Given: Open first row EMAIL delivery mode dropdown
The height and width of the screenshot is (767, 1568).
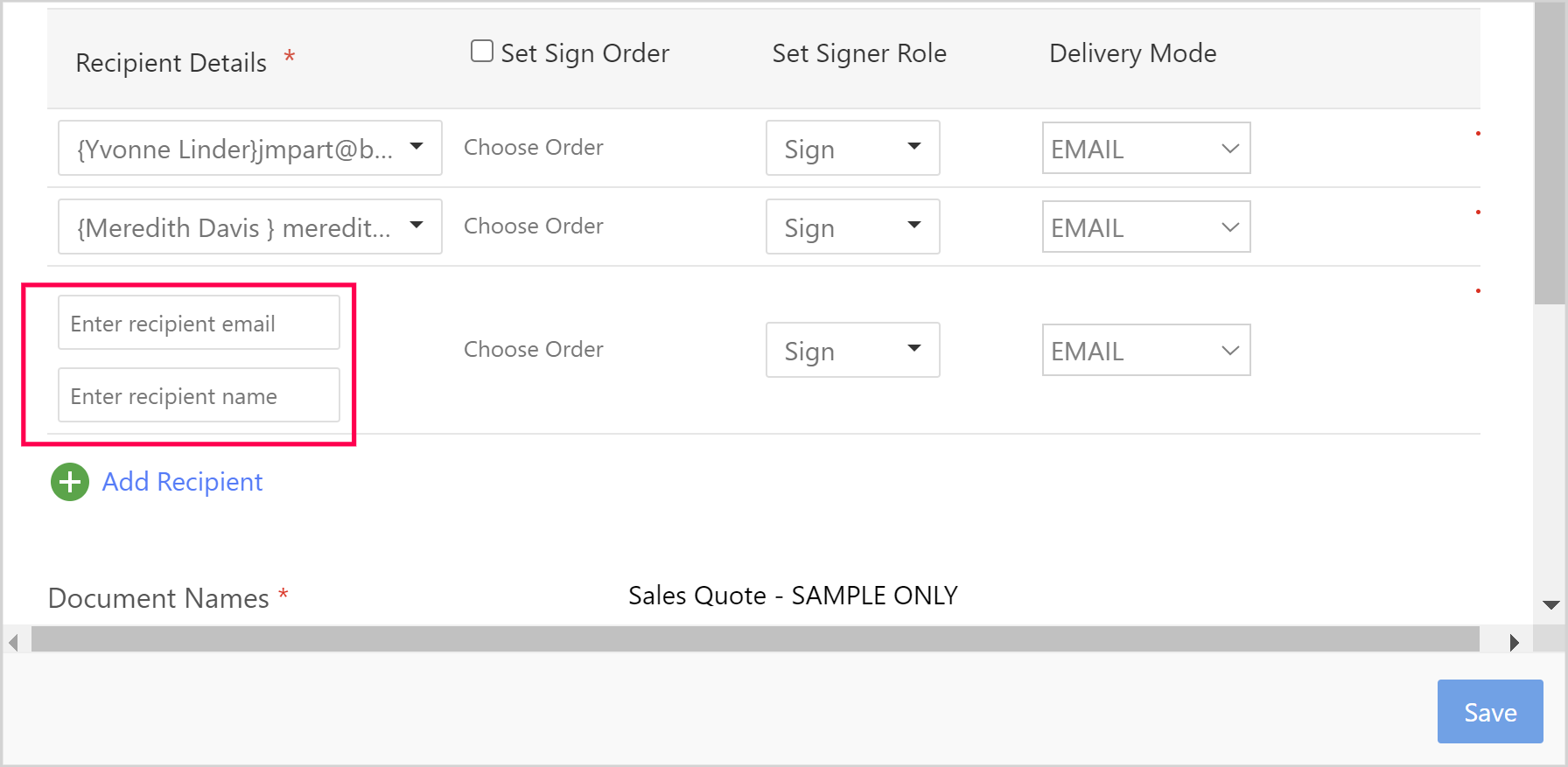Looking at the screenshot, I should (x=1145, y=148).
